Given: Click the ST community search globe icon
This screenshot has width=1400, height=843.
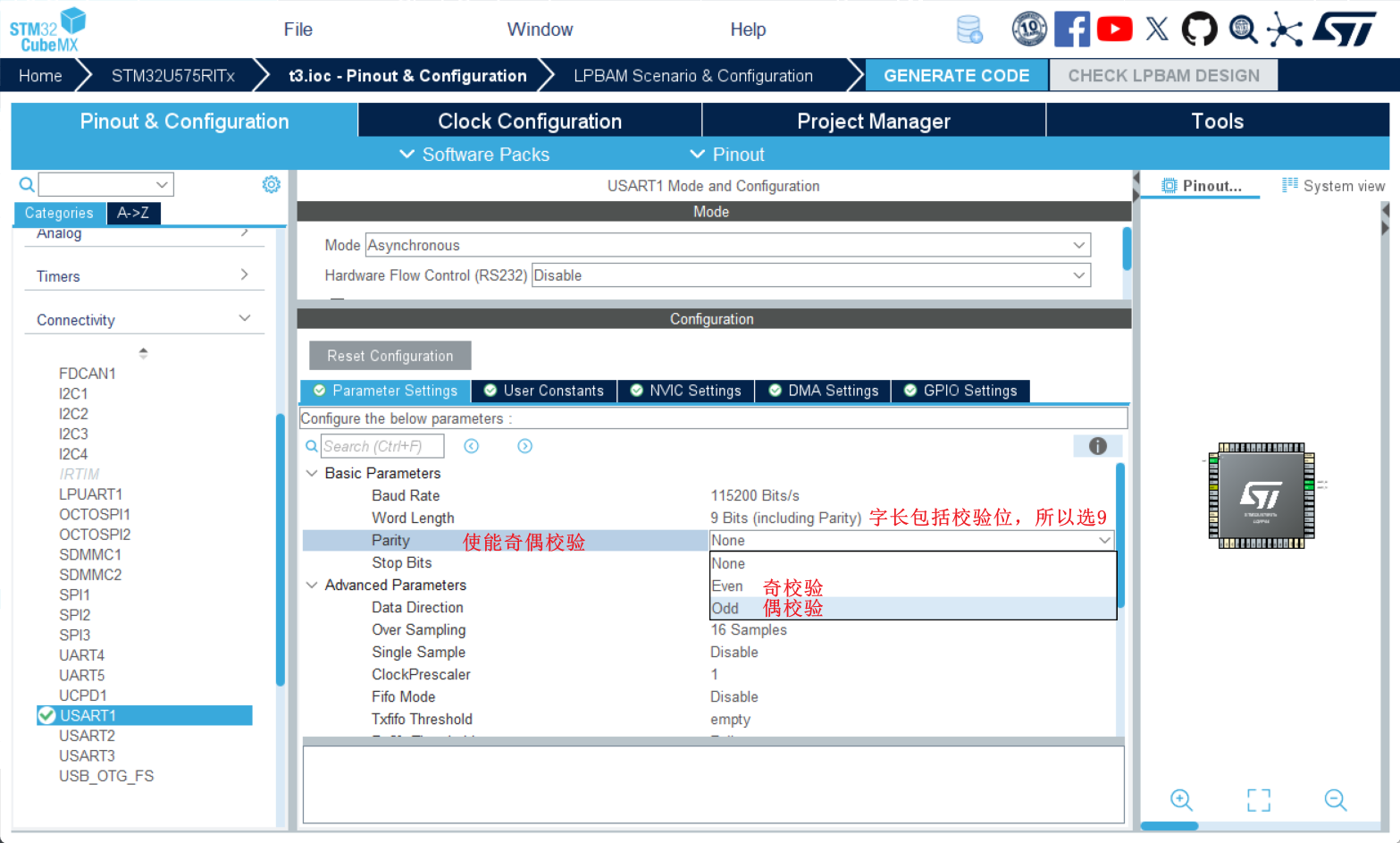Looking at the screenshot, I should (x=1243, y=30).
